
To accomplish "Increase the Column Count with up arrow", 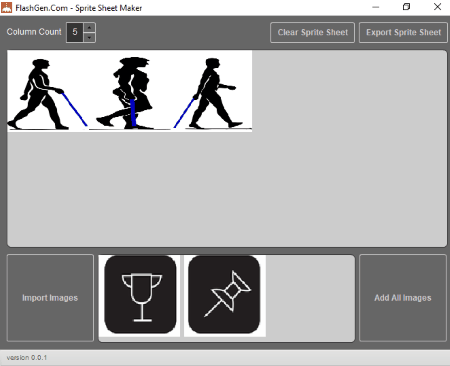I will coord(89,27).
